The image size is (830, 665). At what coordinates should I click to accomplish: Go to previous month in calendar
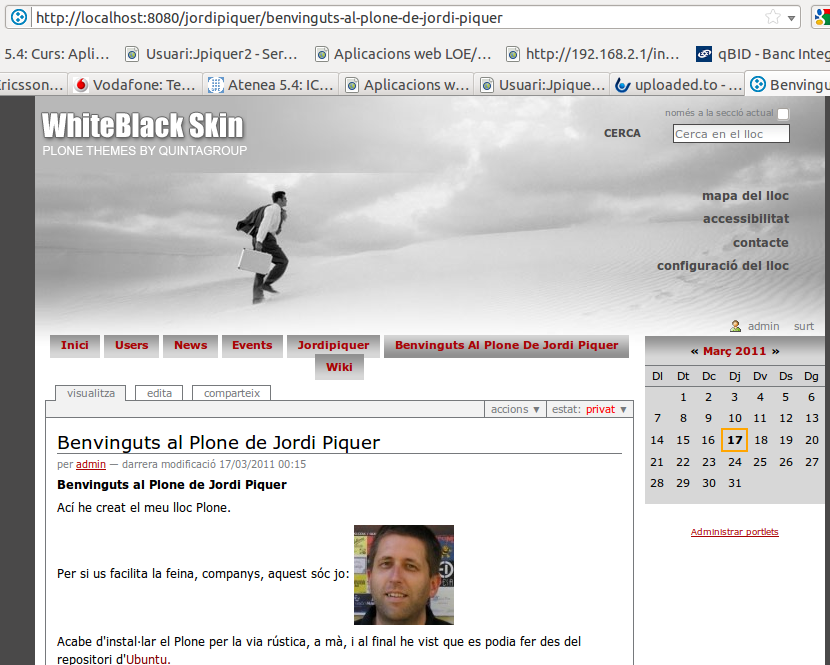[694, 351]
